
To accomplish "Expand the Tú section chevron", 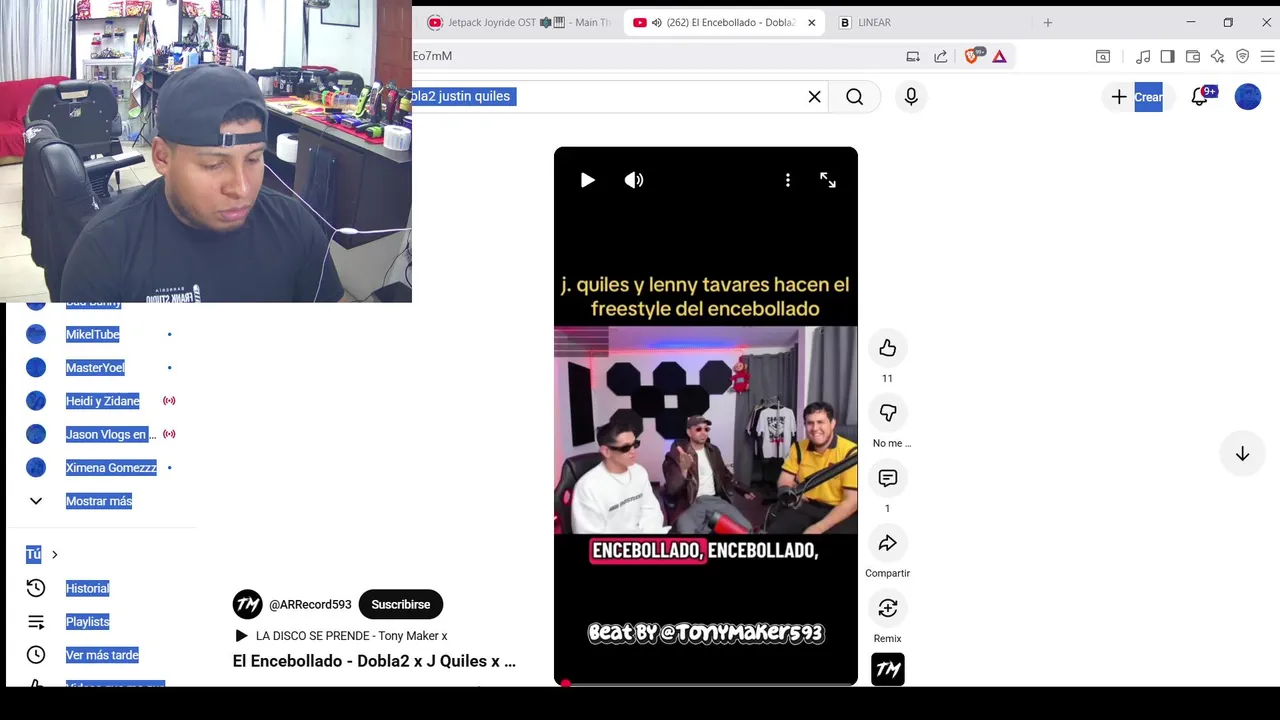I will tap(55, 554).
